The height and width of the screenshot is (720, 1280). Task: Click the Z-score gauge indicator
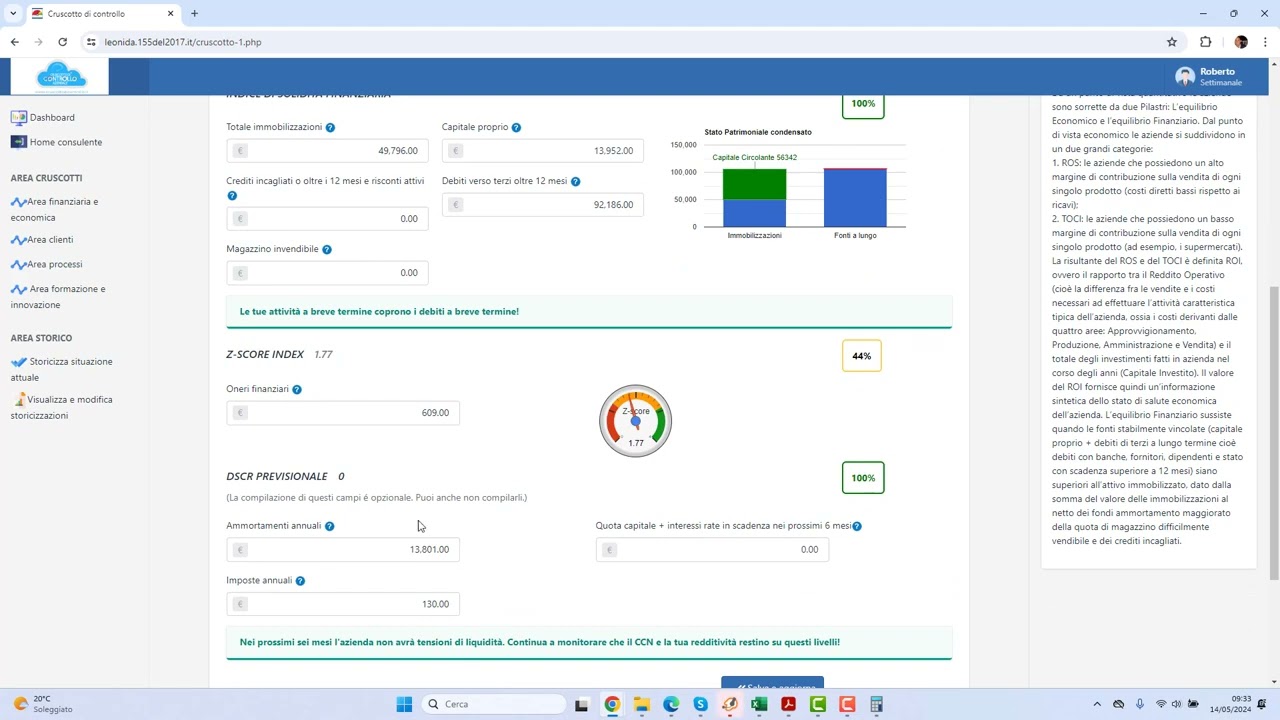(635, 421)
